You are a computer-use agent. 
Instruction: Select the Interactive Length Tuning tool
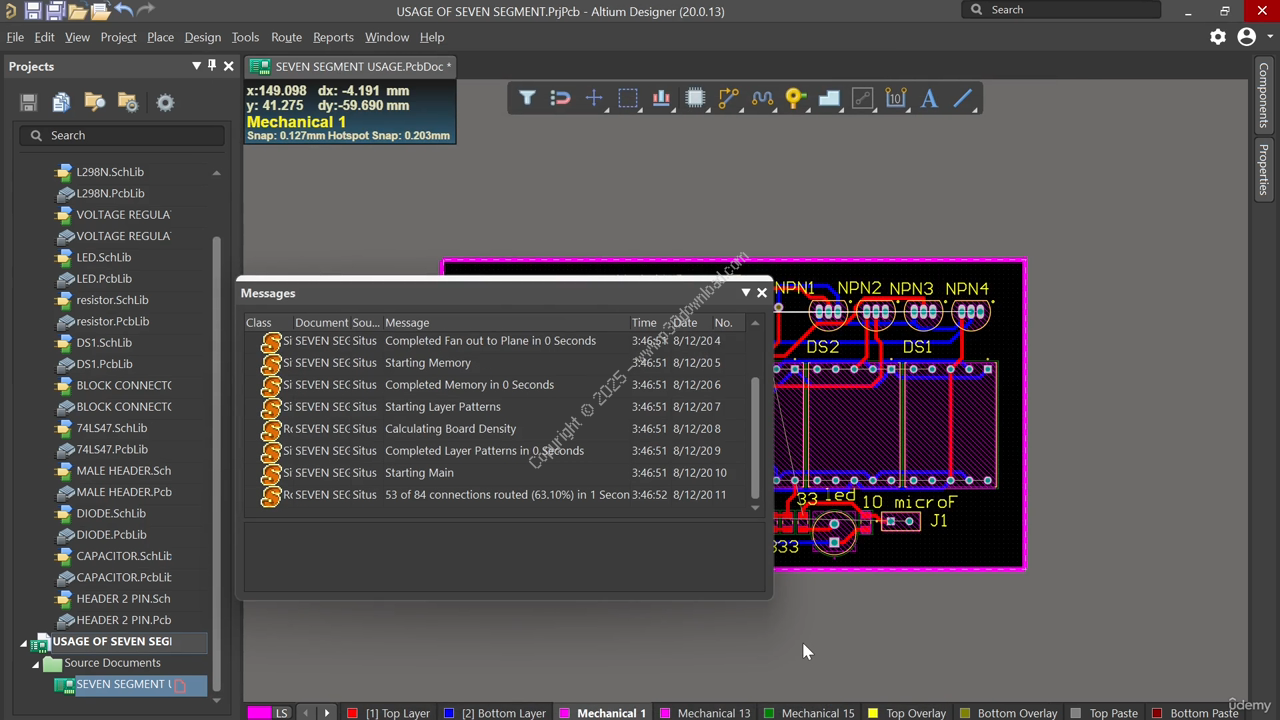pyautogui.click(x=762, y=98)
